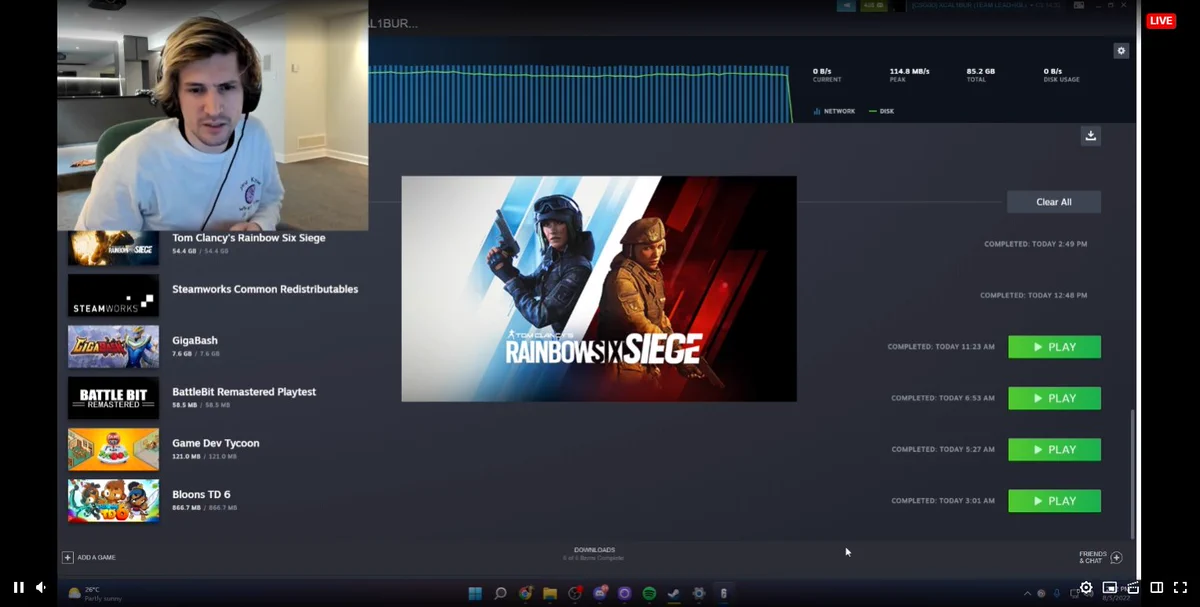Open the GigaBash thumbnail
This screenshot has height=607, width=1200.
(113, 347)
